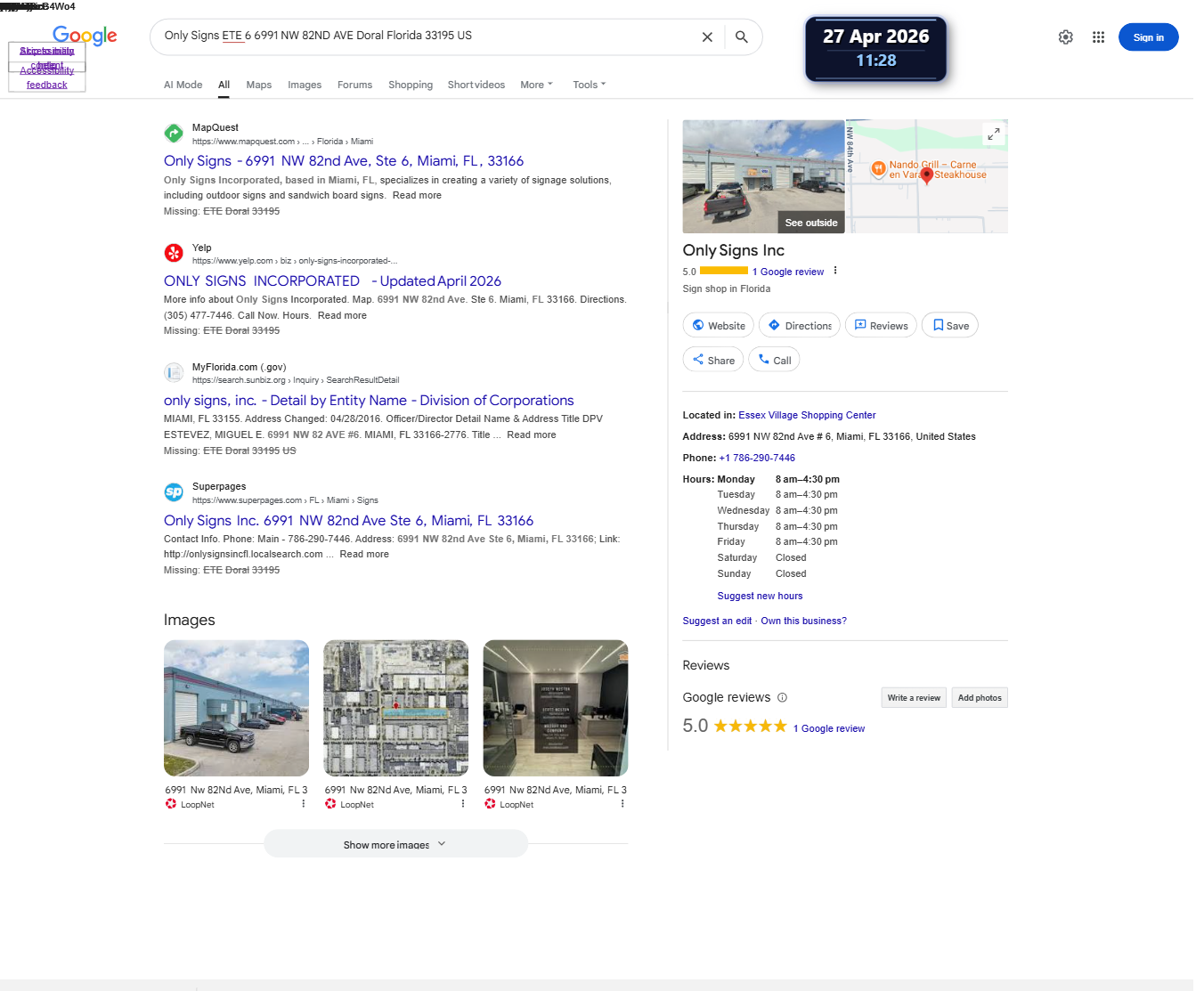This screenshot has height=991, width=1204.
Task: Open MapQuest Only Signs result title
Action: (344, 161)
